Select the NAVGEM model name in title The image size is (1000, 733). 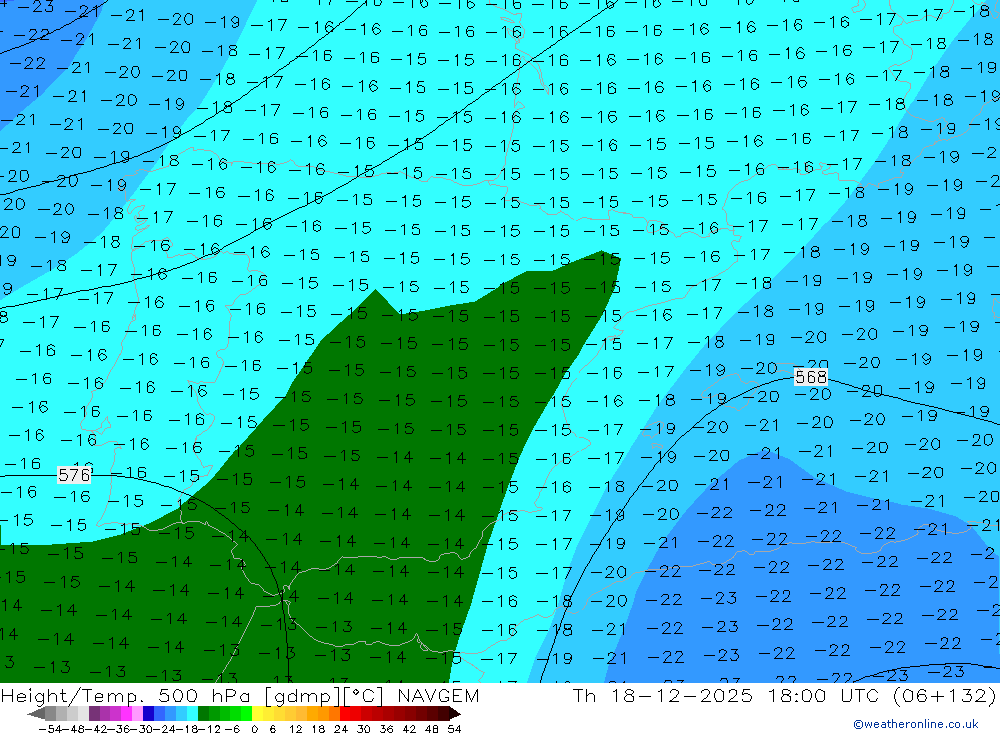[438, 695]
